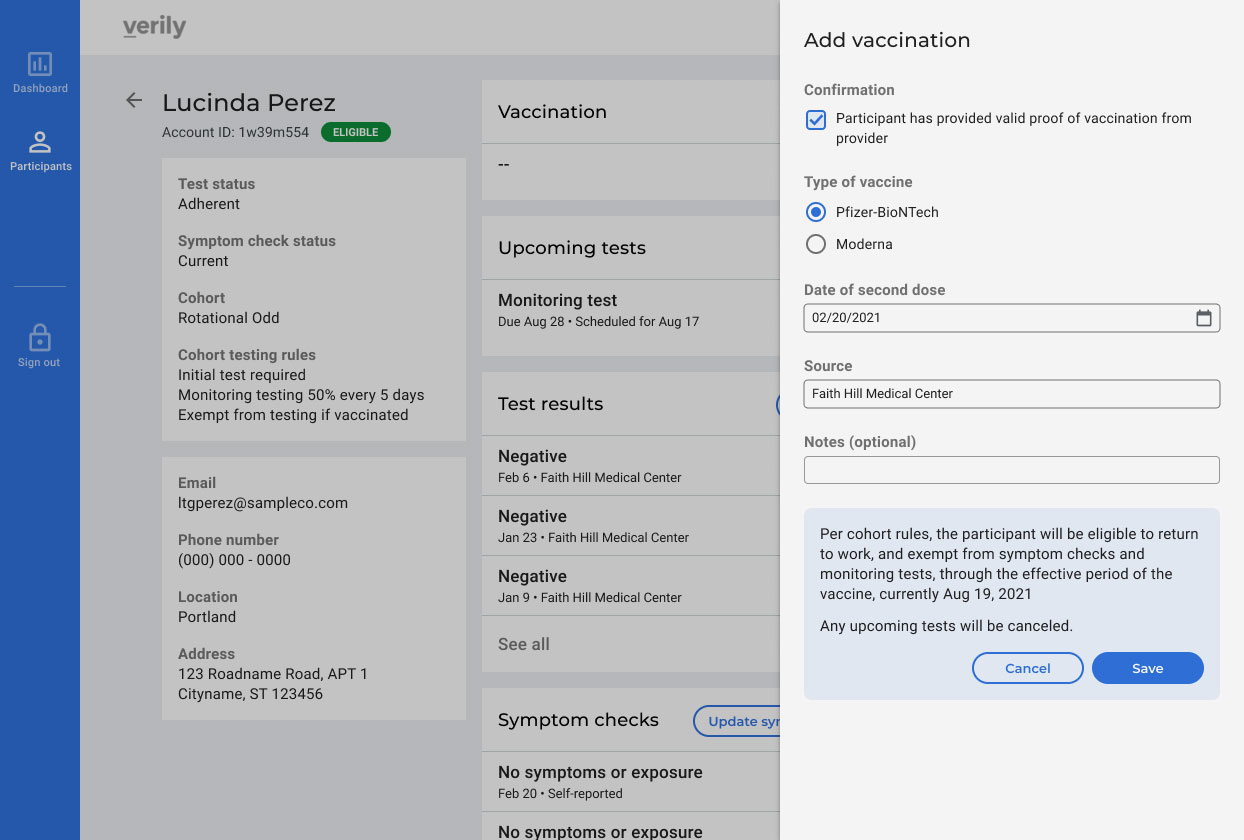Image resolution: width=1244 pixels, height=840 pixels.
Task: Save the vaccination record
Action: (1147, 668)
